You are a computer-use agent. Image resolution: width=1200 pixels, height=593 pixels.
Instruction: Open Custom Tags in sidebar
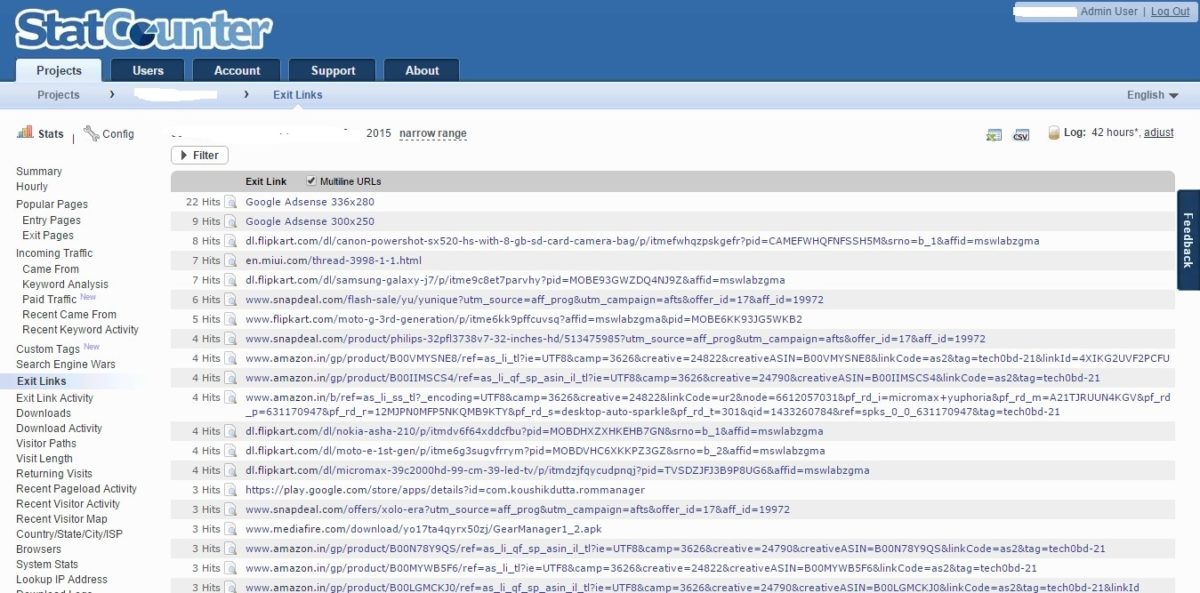point(48,349)
